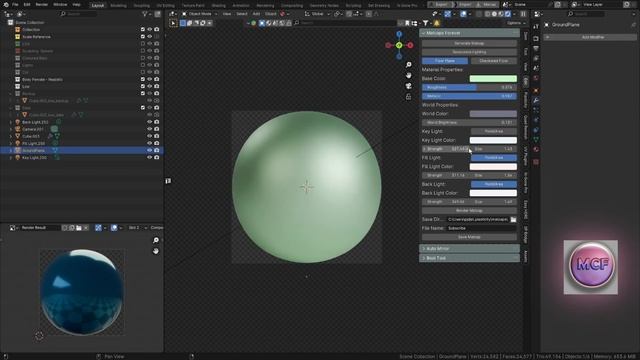Click the pin icon beside GroundPlane name
The width and height of the screenshot is (640, 360).
click(x=633, y=25)
